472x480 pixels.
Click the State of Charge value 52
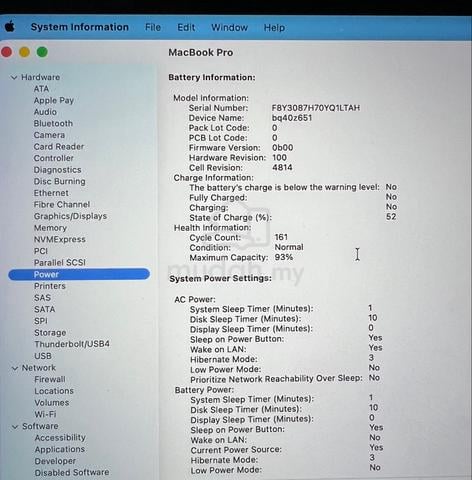(391, 217)
